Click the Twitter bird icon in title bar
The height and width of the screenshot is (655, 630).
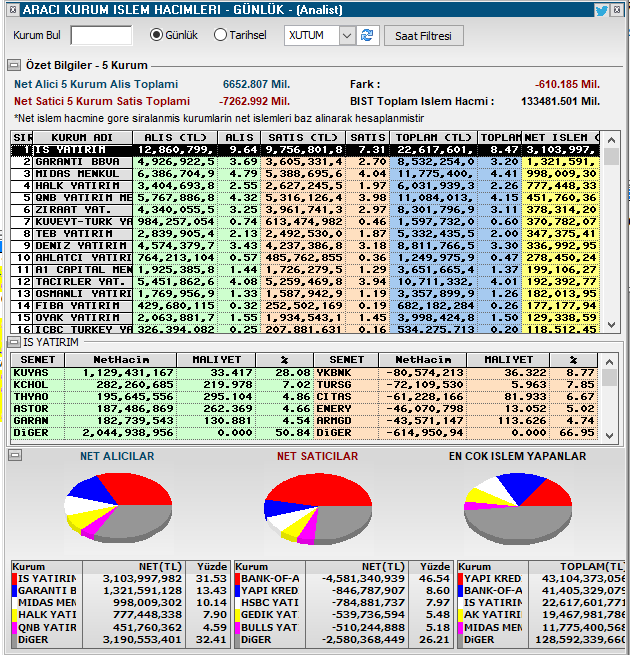tap(602, 10)
